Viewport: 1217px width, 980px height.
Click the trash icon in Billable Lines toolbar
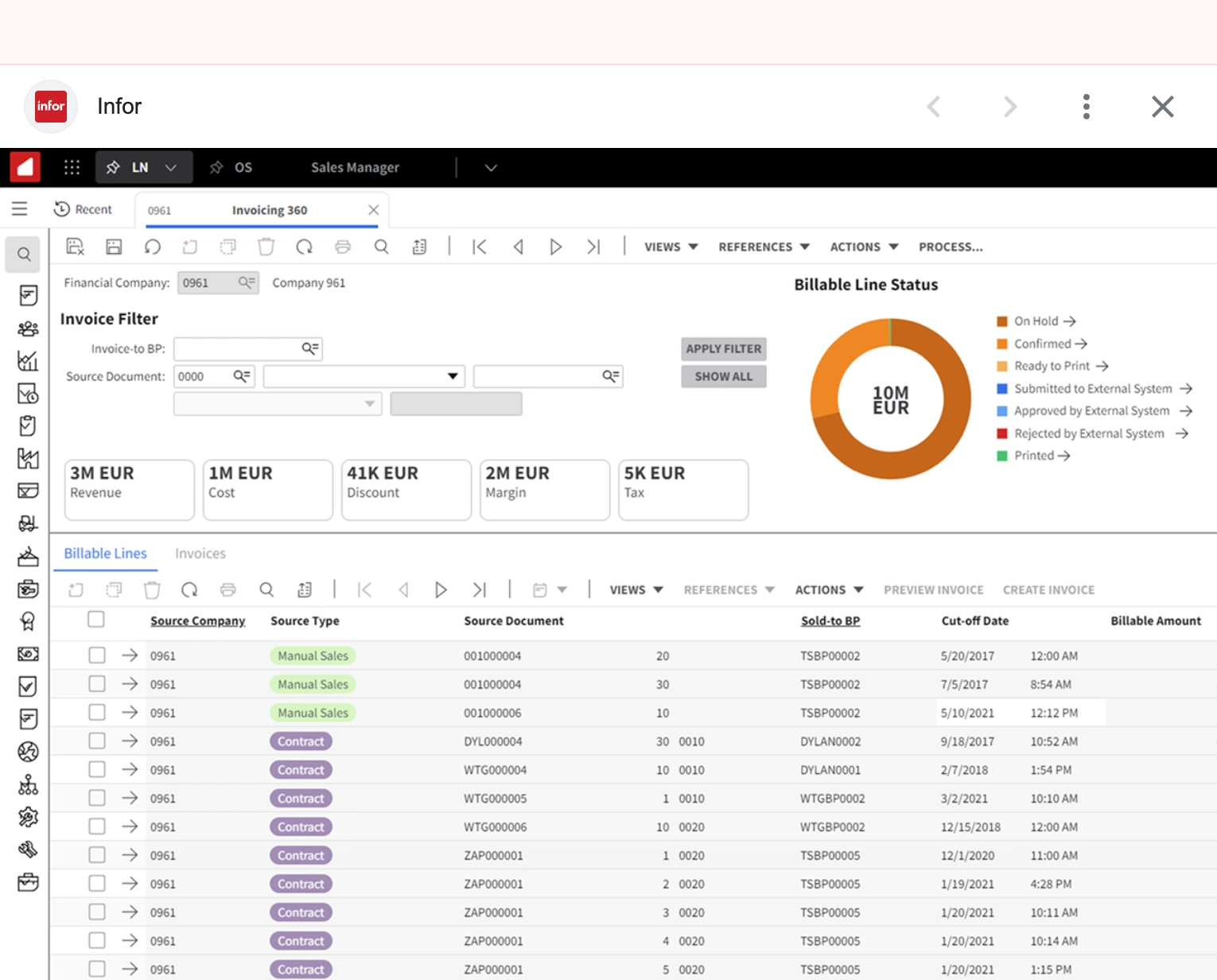point(152,589)
